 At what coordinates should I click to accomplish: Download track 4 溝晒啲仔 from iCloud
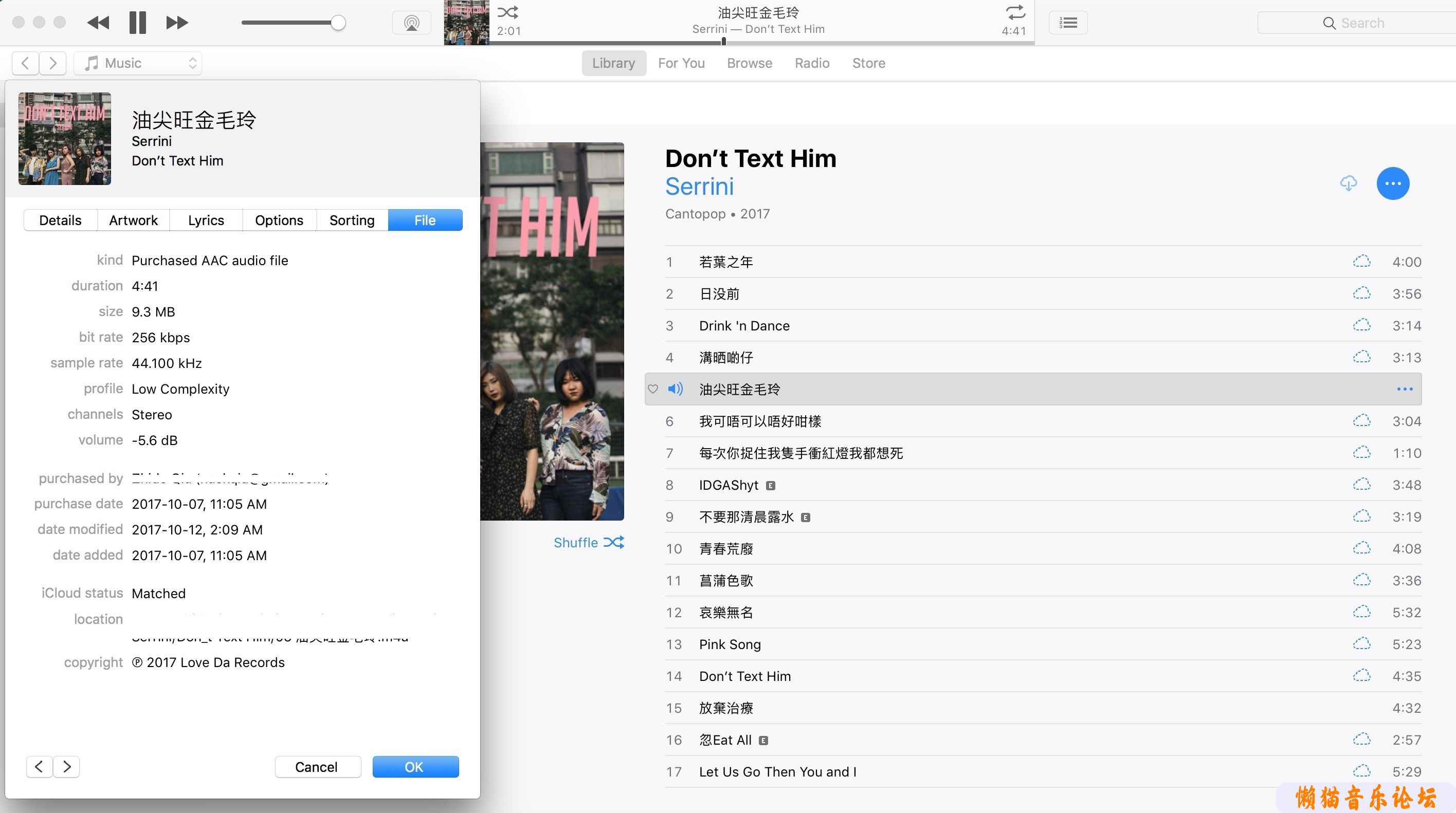[x=1361, y=357]
